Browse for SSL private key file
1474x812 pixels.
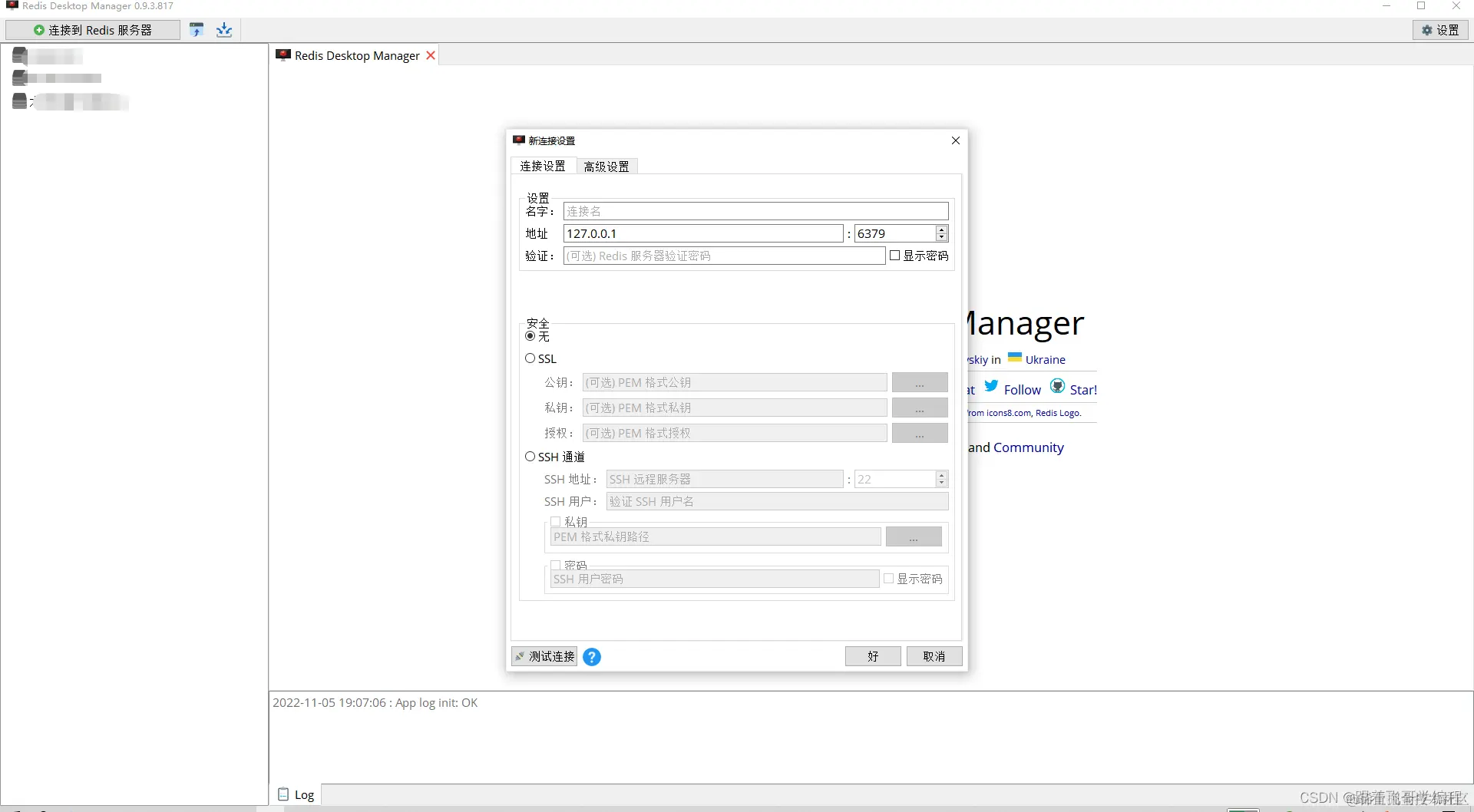pyautogui.click(x=920, y=408)
